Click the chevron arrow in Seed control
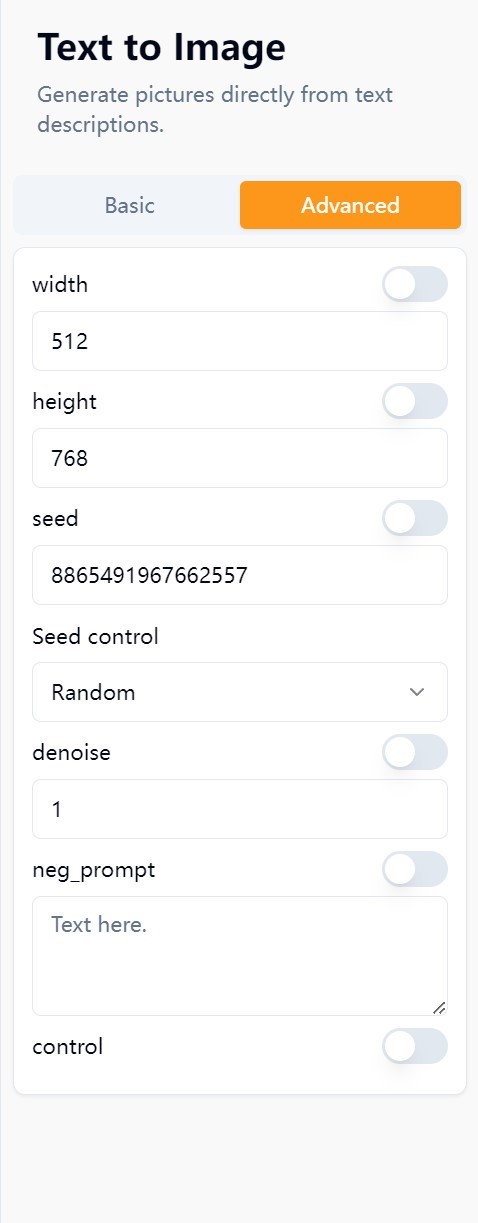 [417, 692]
